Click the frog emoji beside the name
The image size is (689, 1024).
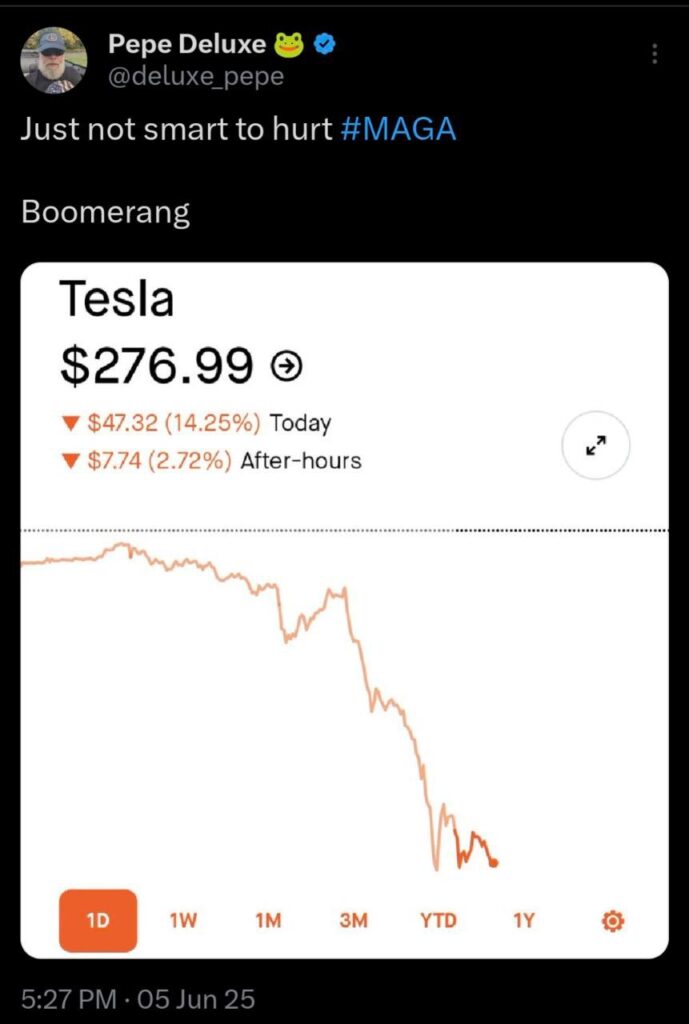click(289, 44)
